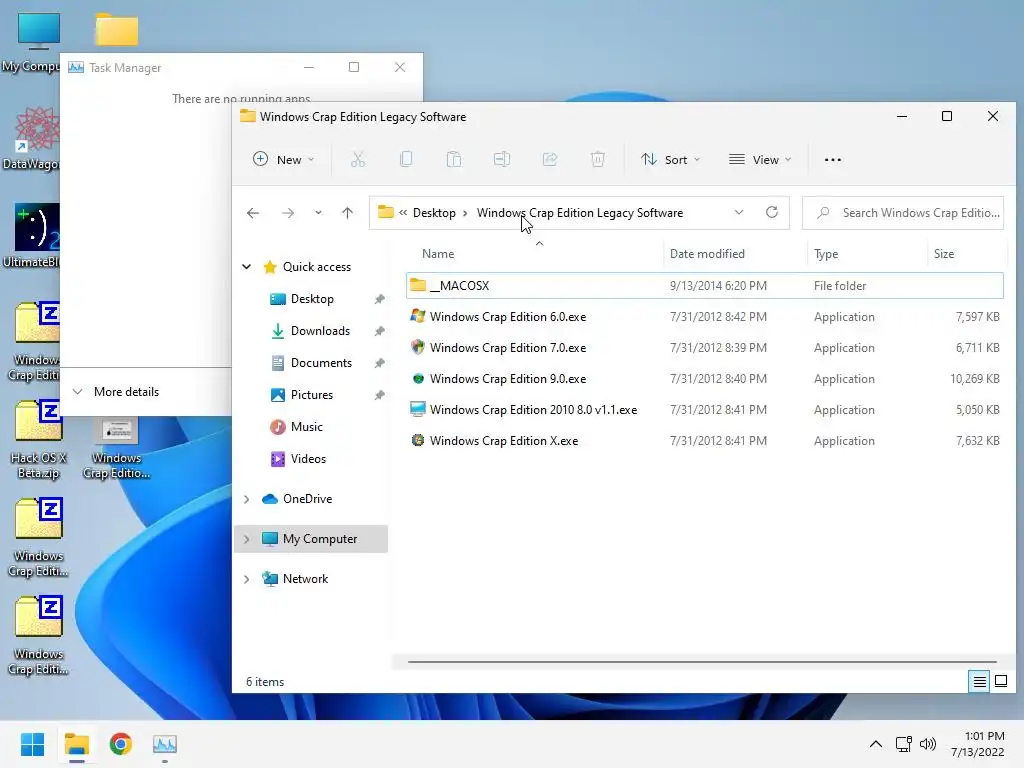Screen dimensions: 1024x768
Task: Launch Google Chrome from the taskbar
Action: [121, 744]
